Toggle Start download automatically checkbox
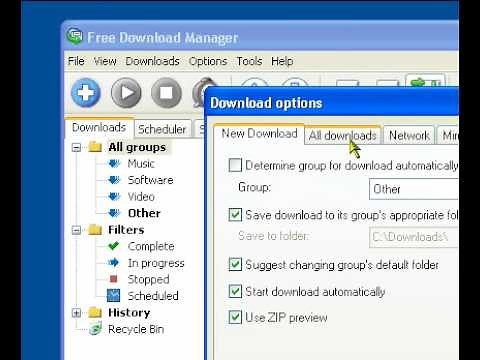The width and height of the screenshot is (480, 360). 235,291
